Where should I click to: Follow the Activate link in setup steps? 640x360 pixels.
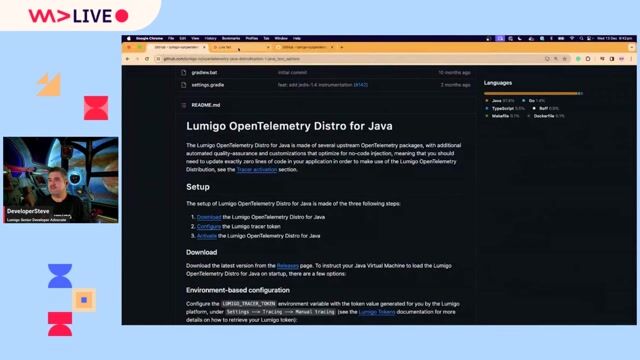coord(207,236)
